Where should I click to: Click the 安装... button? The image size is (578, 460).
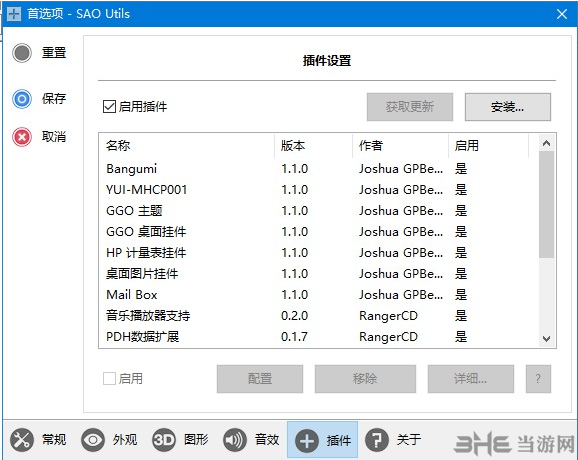pos(508,107)
